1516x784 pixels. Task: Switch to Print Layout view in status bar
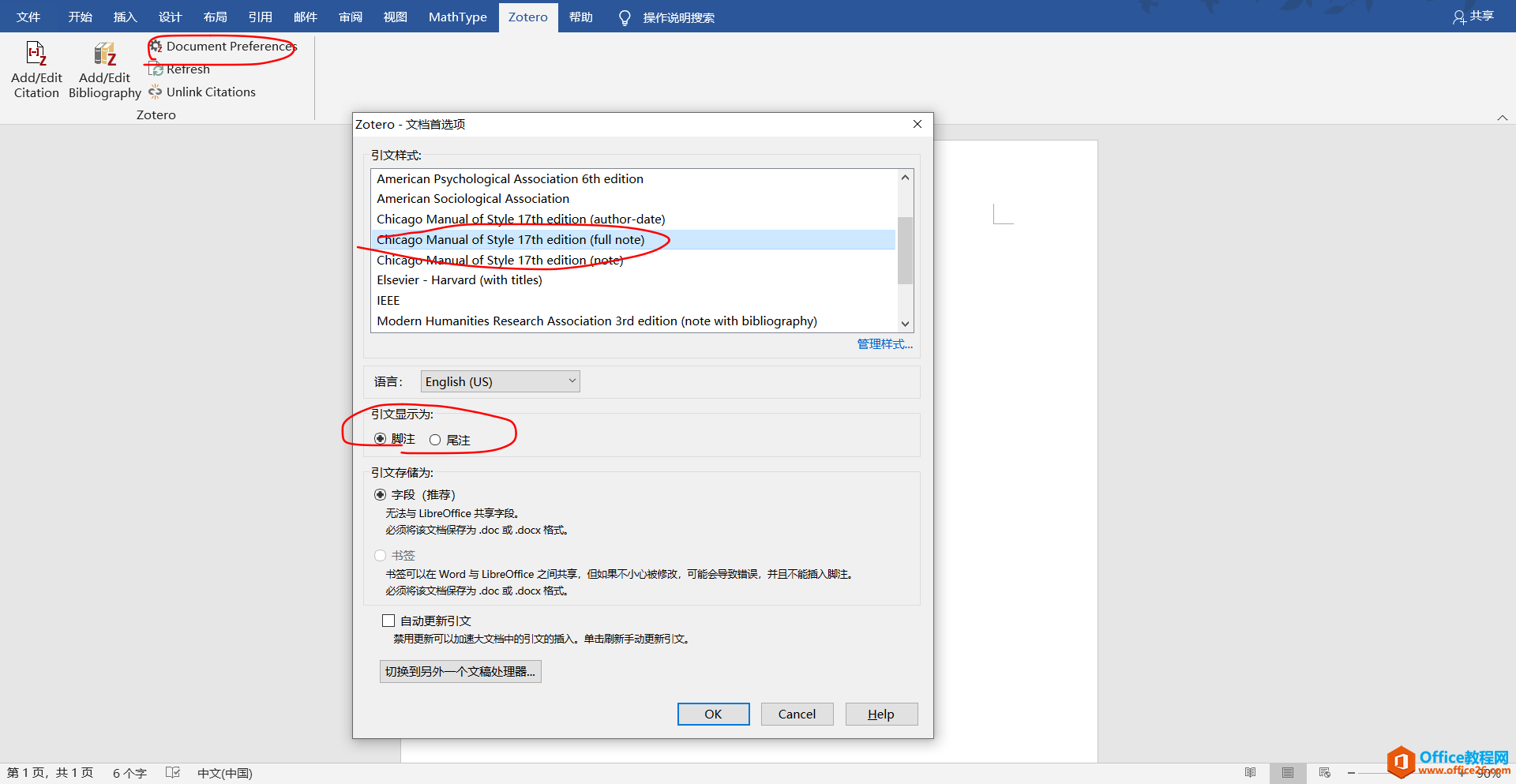pyautogui.click(x=1288, y=773)
